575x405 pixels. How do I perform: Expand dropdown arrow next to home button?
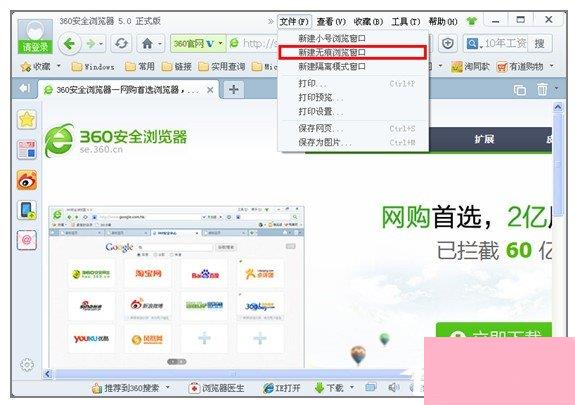tap(160, 44)
